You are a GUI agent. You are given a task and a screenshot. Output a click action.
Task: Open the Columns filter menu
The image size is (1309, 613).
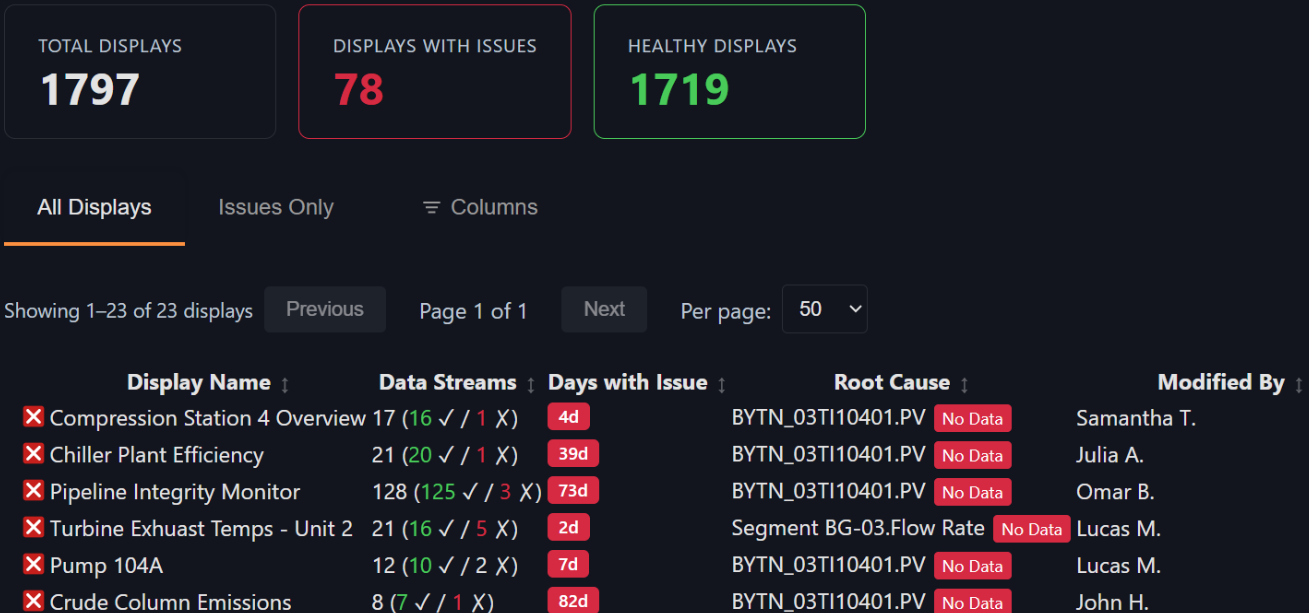[x=480, y=208]
